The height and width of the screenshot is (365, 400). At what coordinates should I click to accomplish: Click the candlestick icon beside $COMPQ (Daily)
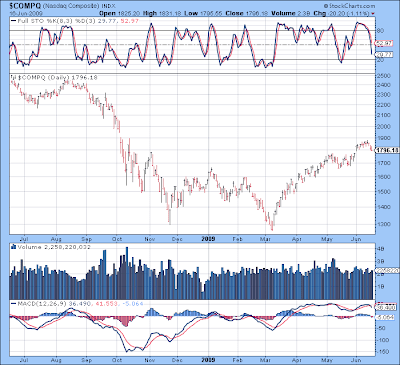coord(14,78)
